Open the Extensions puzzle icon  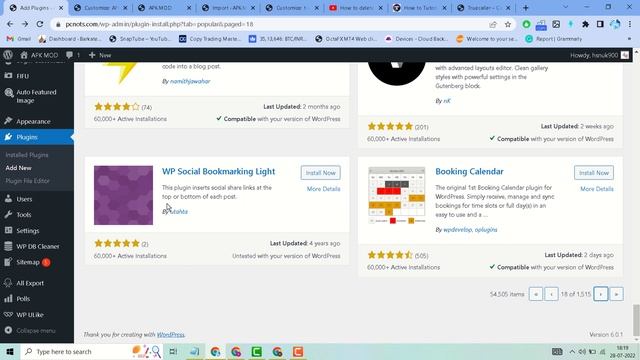point(585,24)
